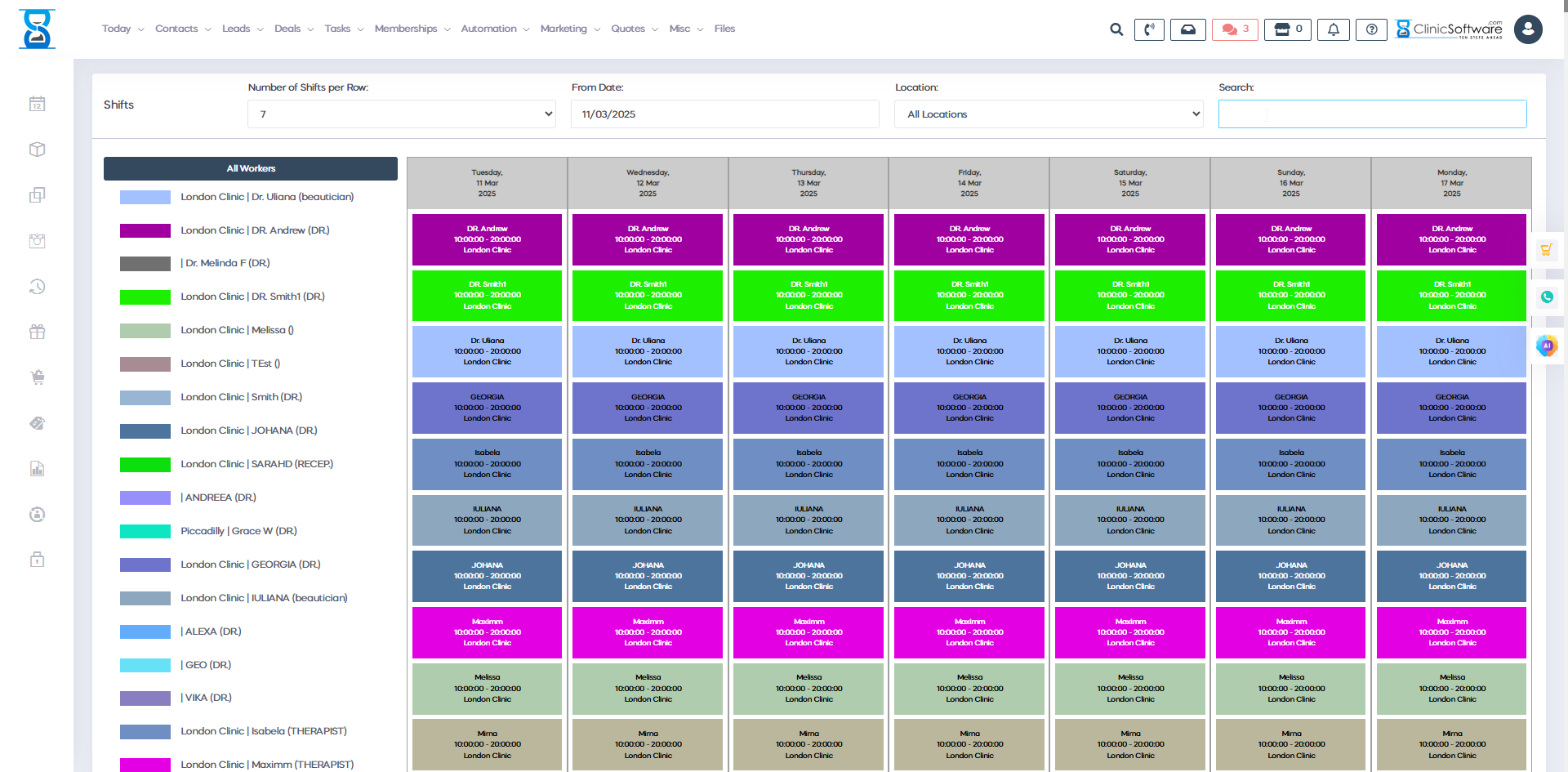Open the user profile avatar
Screen dimensions: 1568x772
(1527, 29)
